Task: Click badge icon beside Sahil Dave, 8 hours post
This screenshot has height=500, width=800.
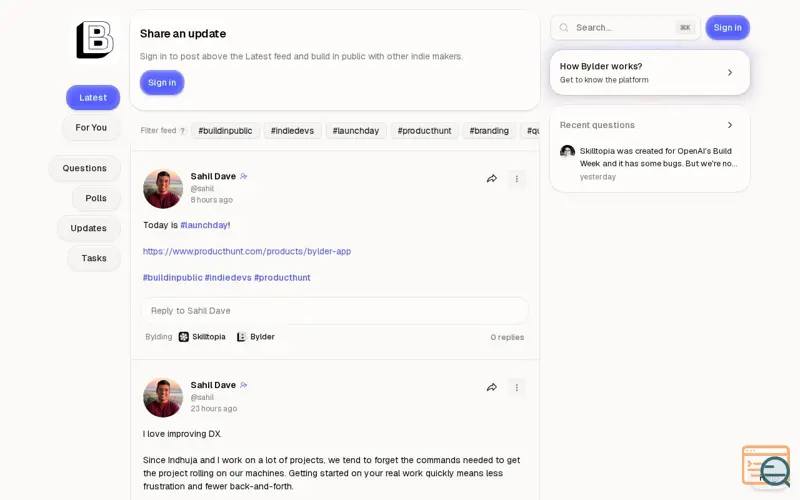Action: 243,176
